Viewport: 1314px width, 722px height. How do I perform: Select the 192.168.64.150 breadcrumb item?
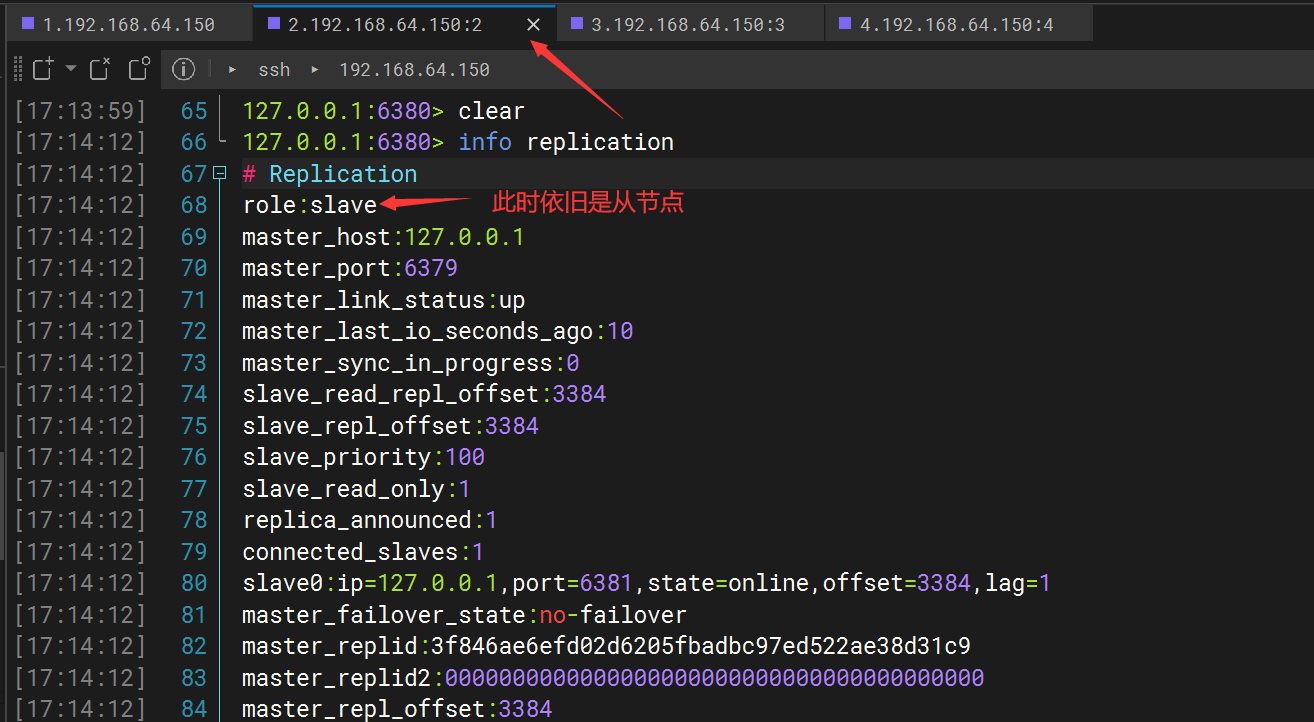point(414,70)
